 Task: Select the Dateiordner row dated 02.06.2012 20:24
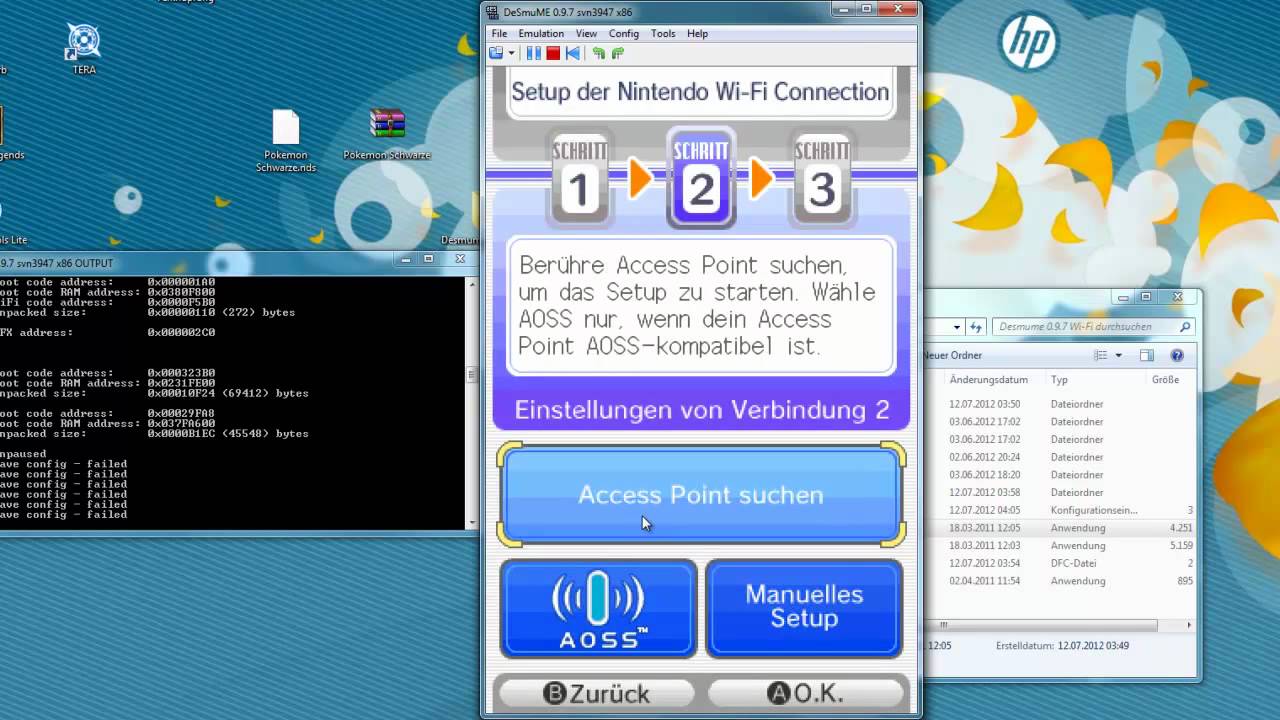pos(1060,457)
